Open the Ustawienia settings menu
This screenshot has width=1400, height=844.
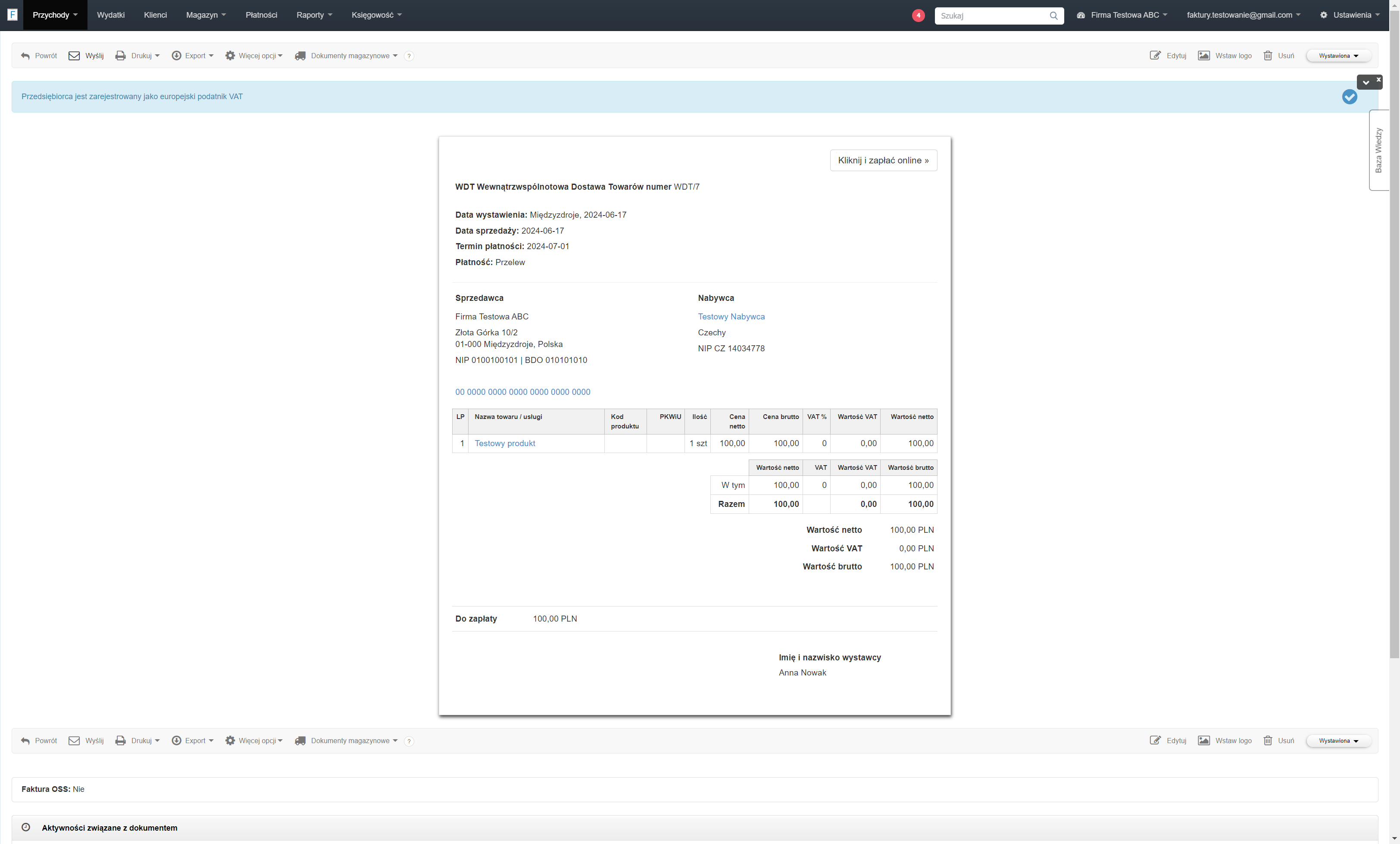1350,16
